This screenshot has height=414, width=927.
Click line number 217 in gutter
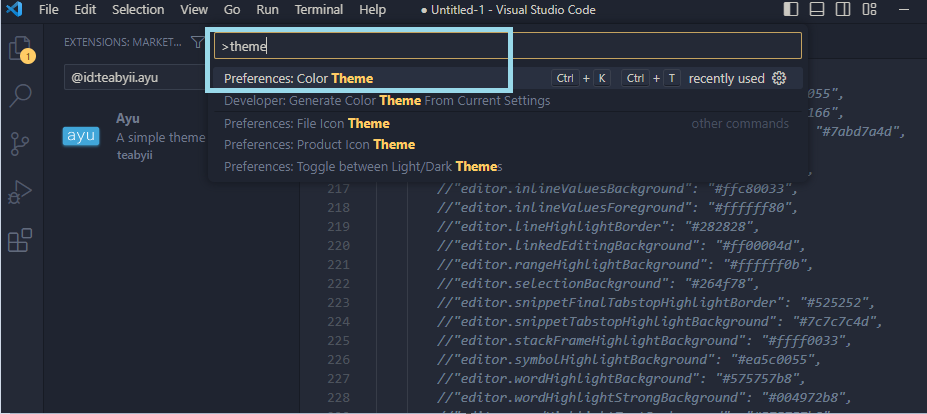[x=339, y=189]
